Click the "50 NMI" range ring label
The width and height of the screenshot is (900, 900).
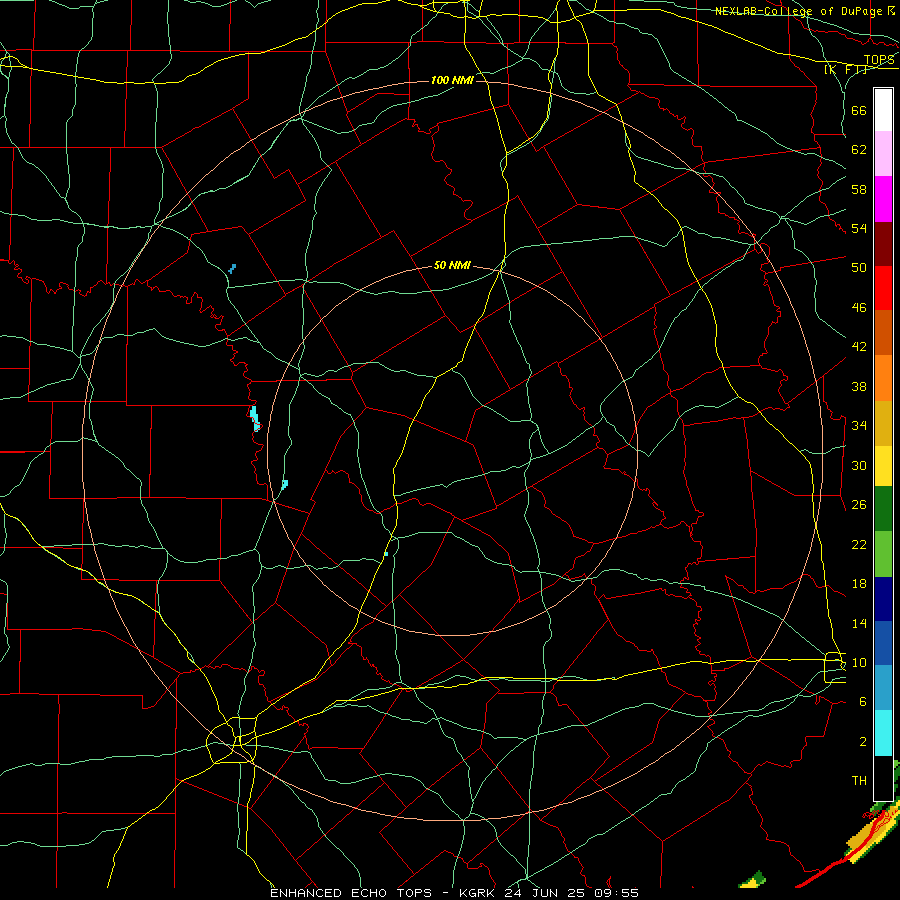click(452, 265)
